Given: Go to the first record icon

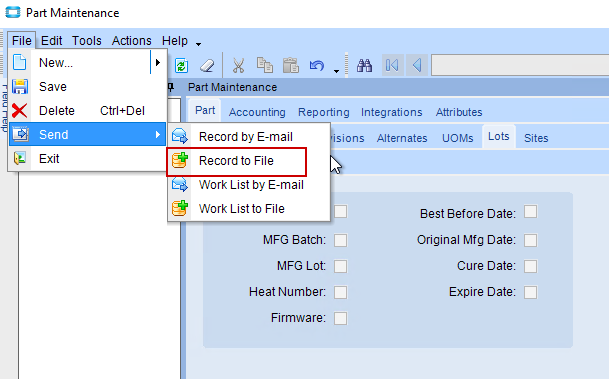Looking at the screenshot, I should point(392,65).
